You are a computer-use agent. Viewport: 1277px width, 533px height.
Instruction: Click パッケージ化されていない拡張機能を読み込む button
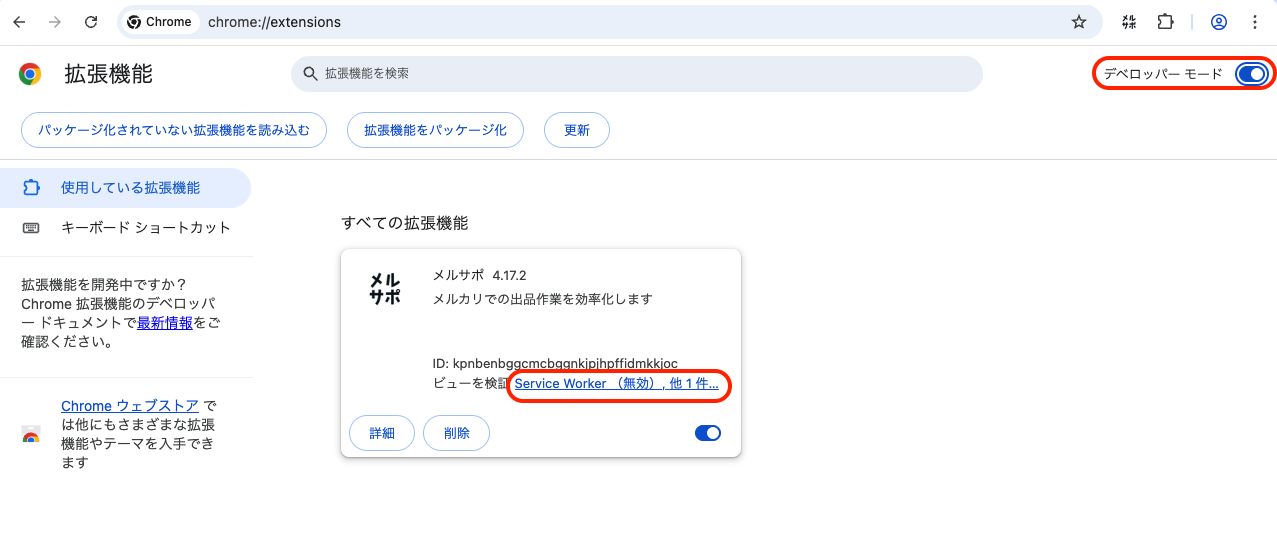tap(174, 130)
